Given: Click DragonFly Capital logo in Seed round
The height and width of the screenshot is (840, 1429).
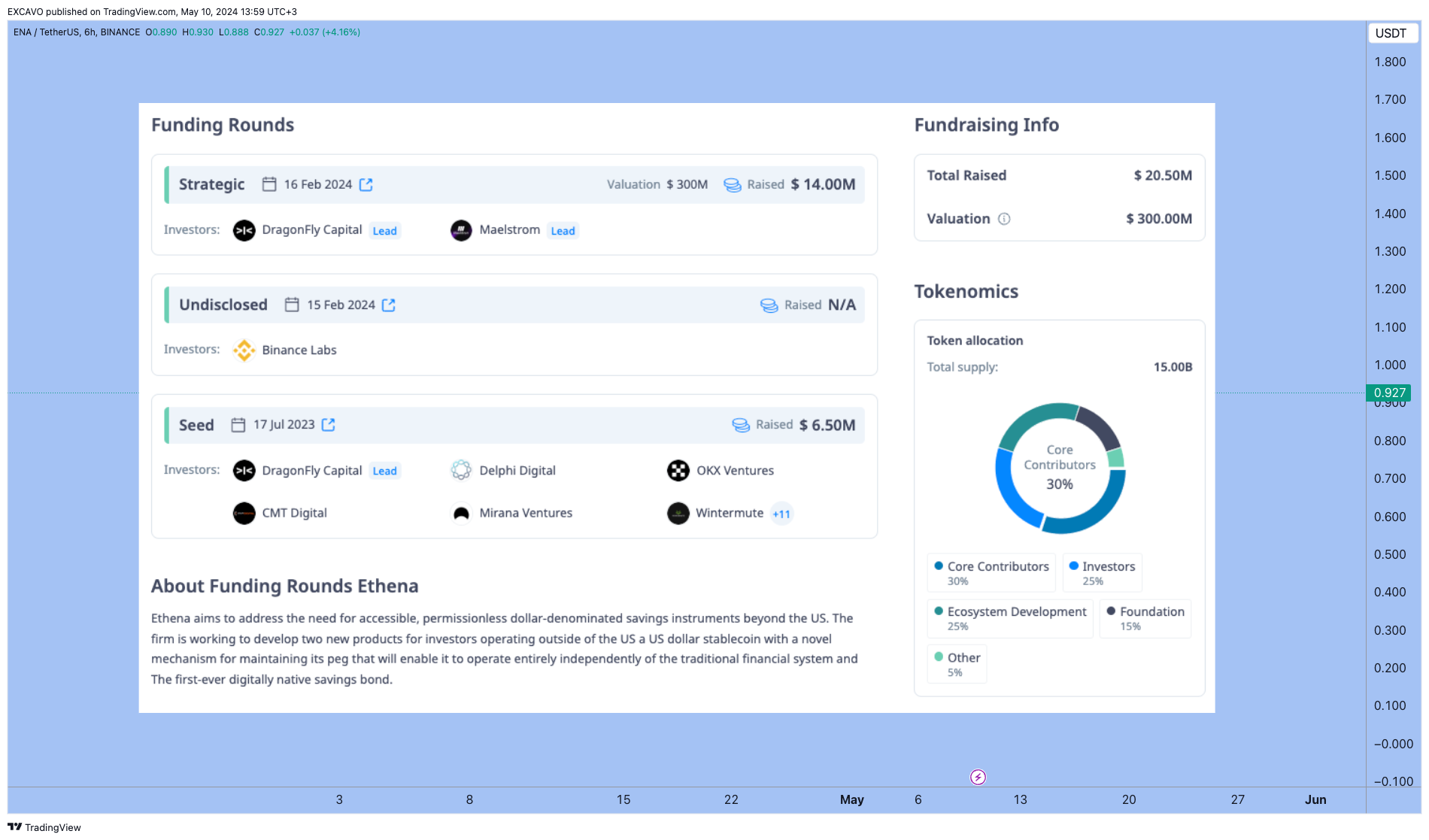Looking at the screenshot, I should (244, 471).
